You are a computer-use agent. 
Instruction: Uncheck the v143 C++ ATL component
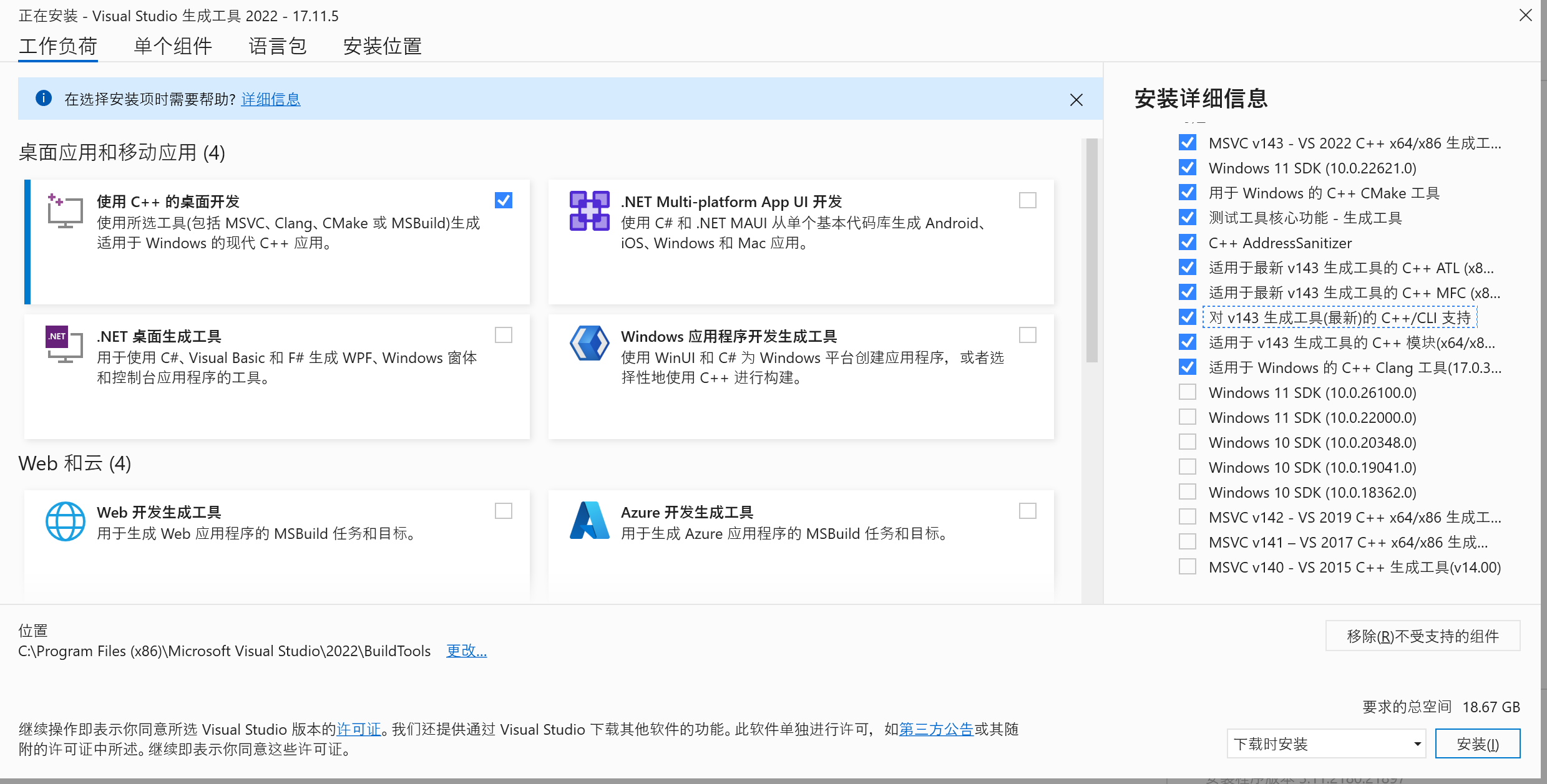[x=1188, y=268]
